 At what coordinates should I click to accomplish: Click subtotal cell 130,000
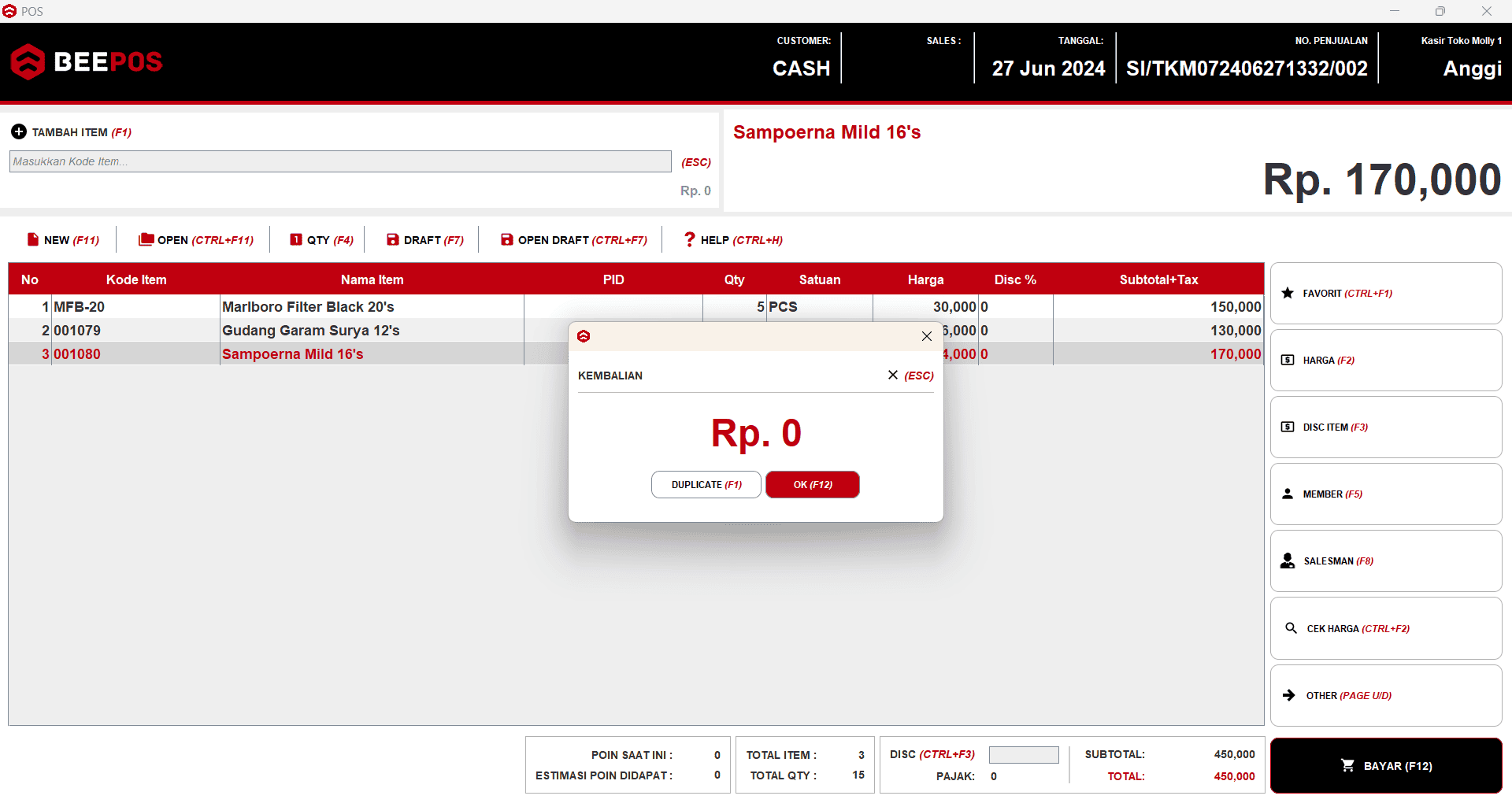click(1236, 330)
